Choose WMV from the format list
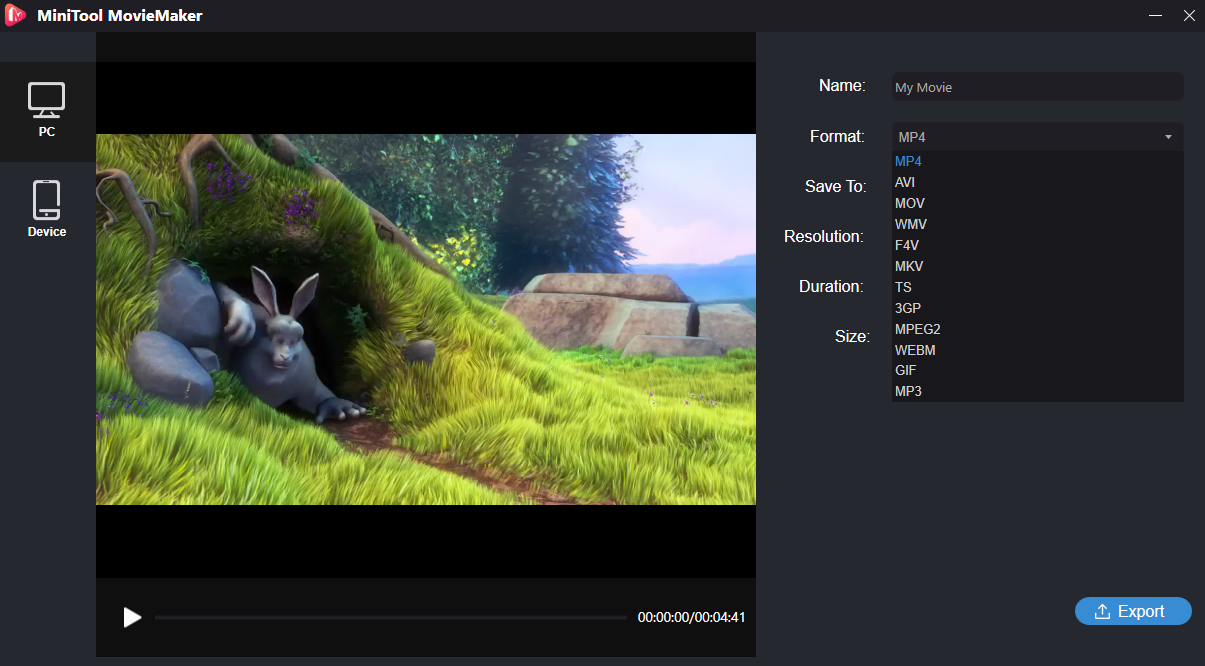Screen dimensions: 1205x666 tap(1037, 224)
